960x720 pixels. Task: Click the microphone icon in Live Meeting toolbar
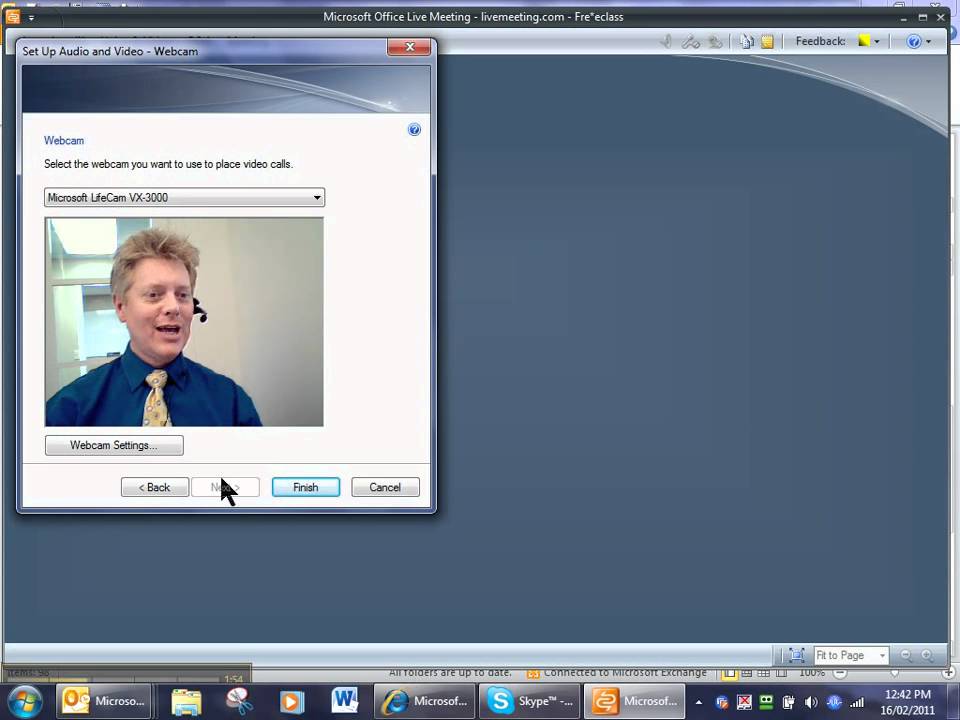667,42
